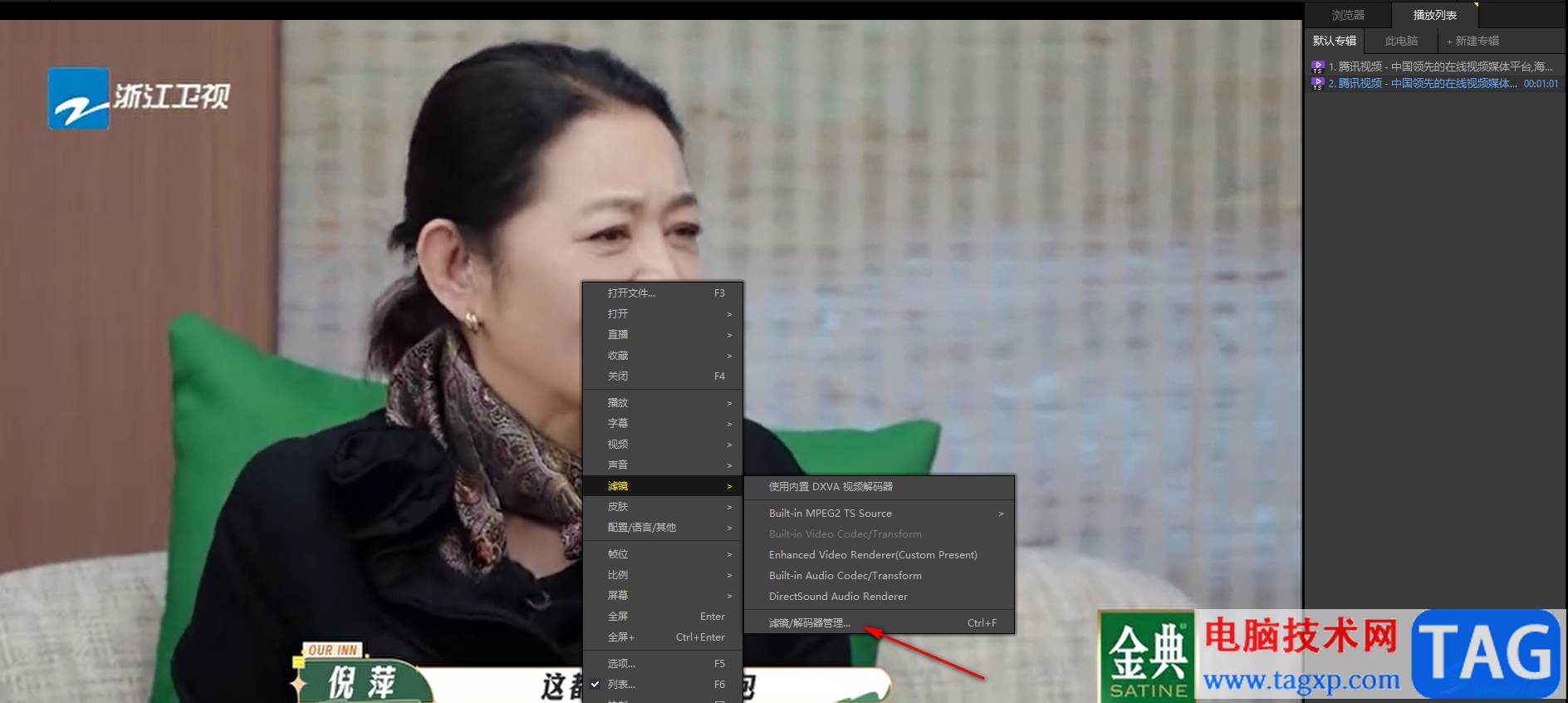
Task: Open the 配置/语言/其他 submenu
Action: click(x=662, y=528)
